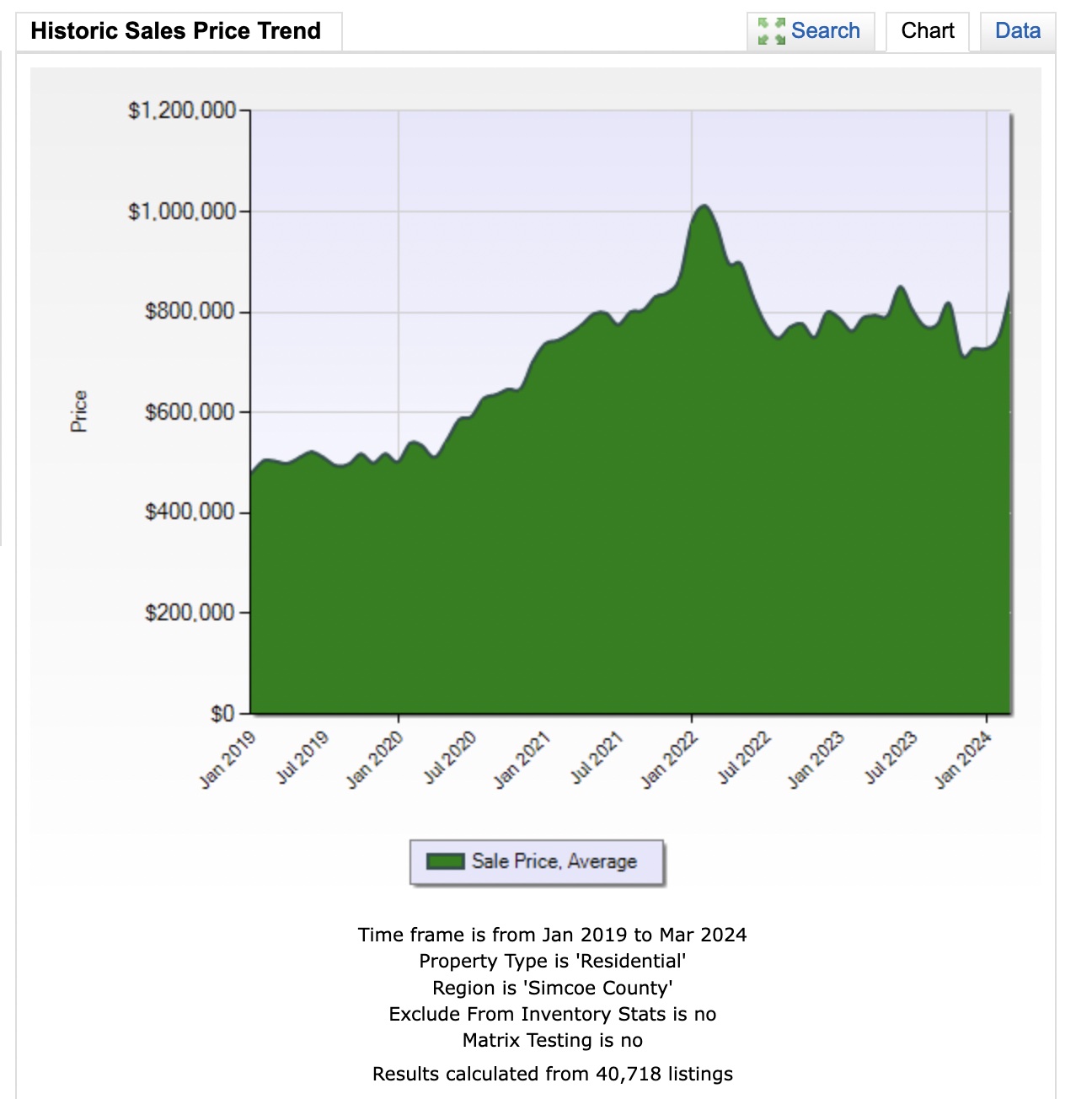Click the Jul 2019 axis label
This screenshot has height=1099, width=1092.
point(302,758)
